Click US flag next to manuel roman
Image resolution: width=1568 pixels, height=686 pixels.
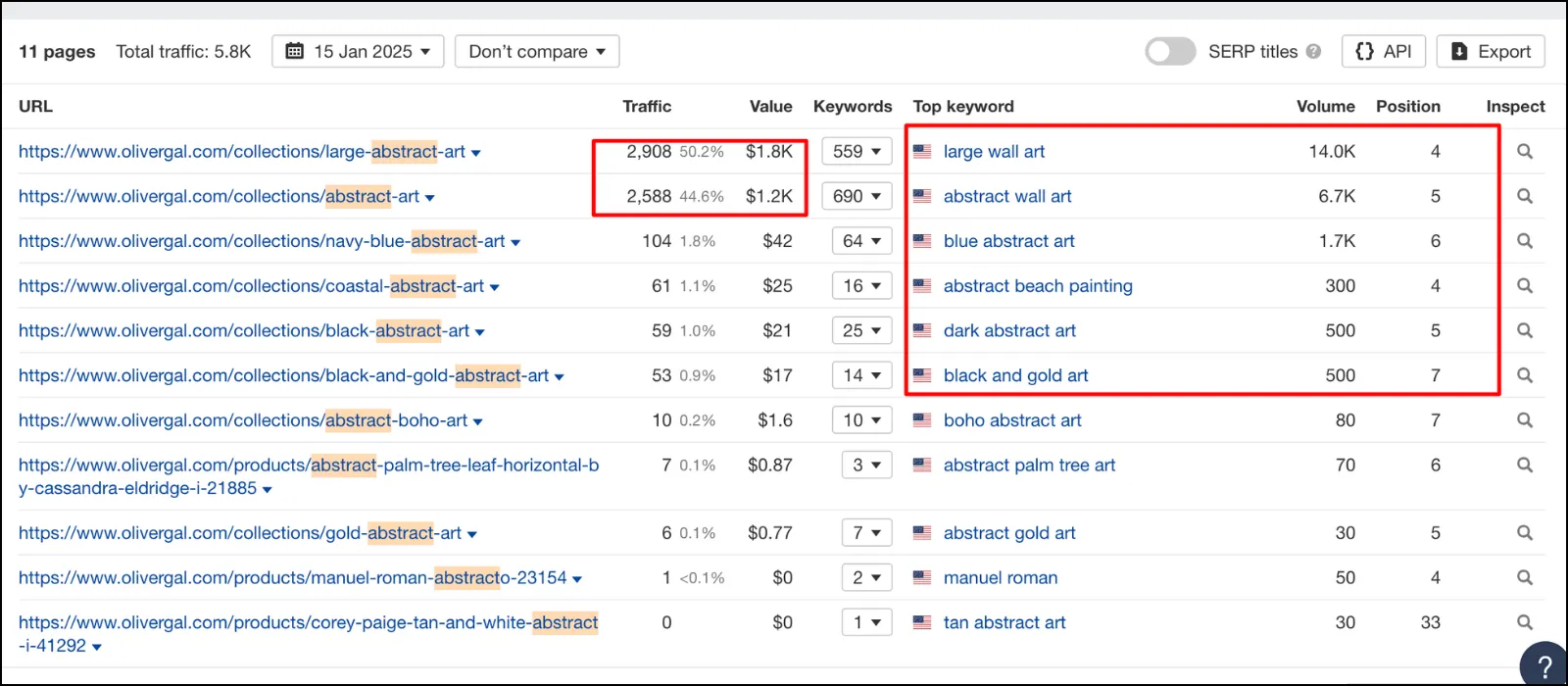(x=922, y=578)
